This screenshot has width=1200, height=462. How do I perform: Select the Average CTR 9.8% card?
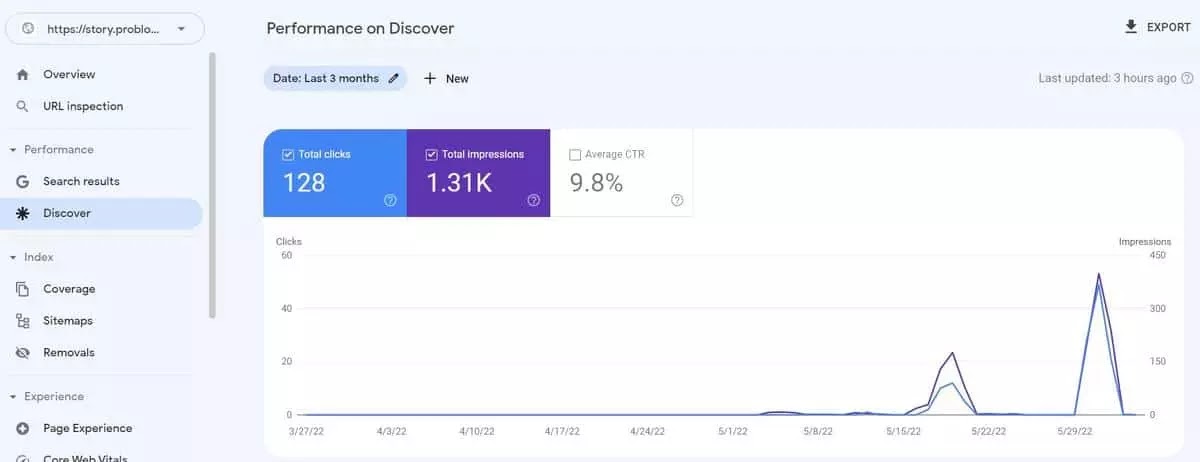tap(621, 172)
